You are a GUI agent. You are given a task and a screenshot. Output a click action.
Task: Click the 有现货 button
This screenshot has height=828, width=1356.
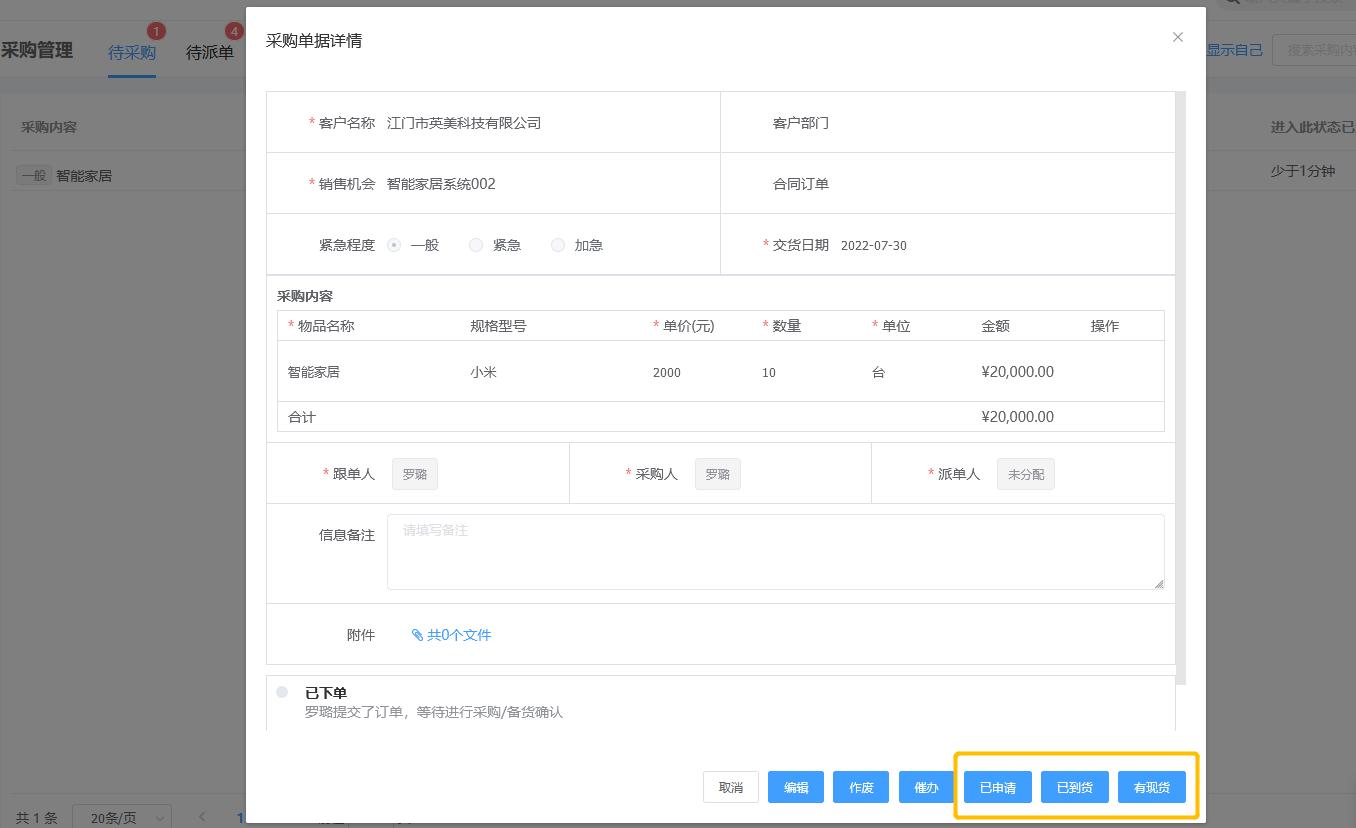(x=1152, y=787)
